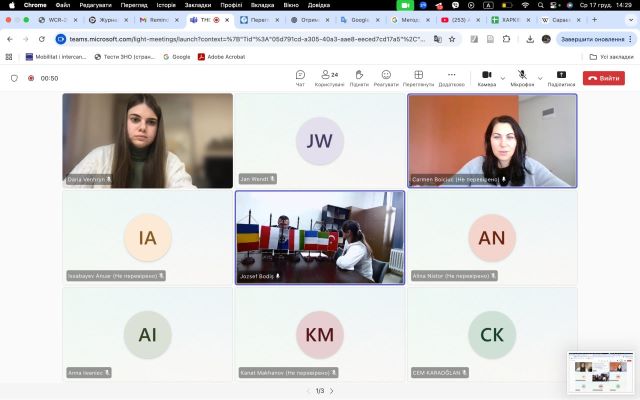Screen dimensions: 640x400
Task: Leave the meeting with red Вийти button
Action: pos(604,77)
